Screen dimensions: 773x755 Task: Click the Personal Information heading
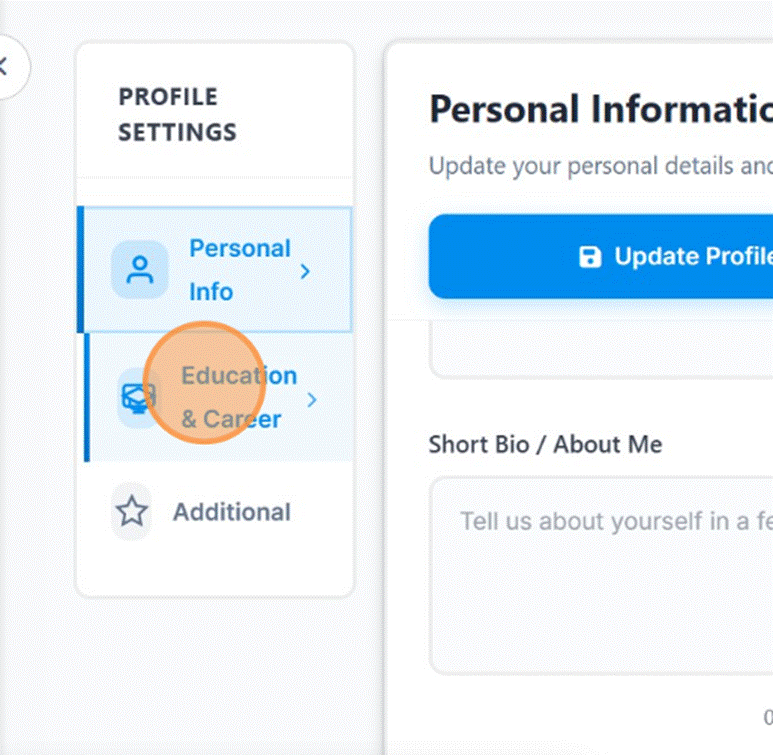pyautogui.click(x=600, y=109)
